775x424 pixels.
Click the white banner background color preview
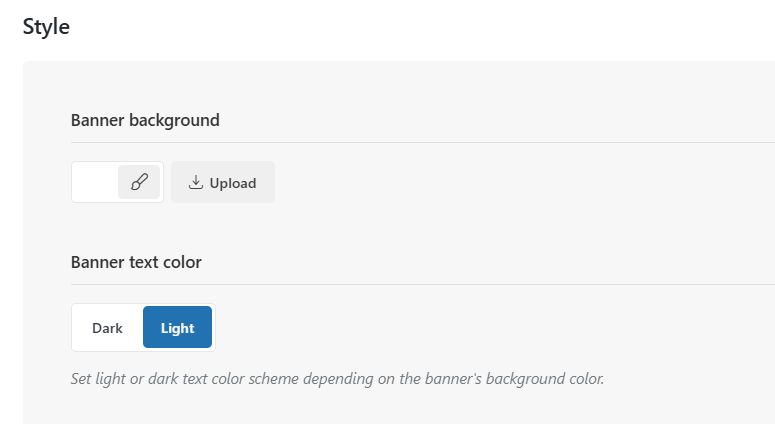click(x=95, y=182)
